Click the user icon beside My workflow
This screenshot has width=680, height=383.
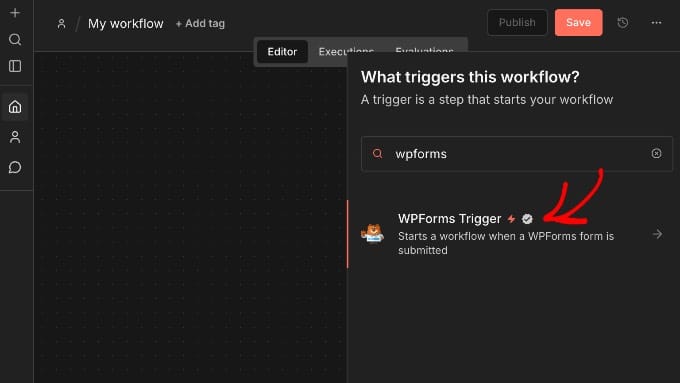[x=62, y=23]
